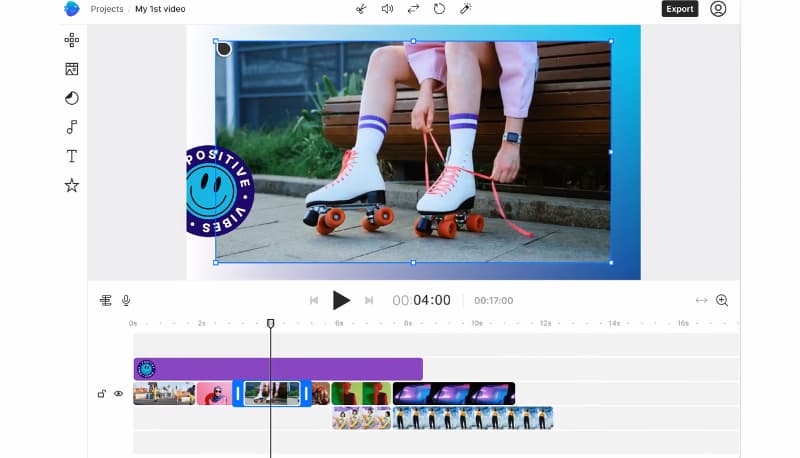The width and height of the screenshot is (800, 458).
Task: Select the purple neon lights clip
Action: (x=454, y=394)
